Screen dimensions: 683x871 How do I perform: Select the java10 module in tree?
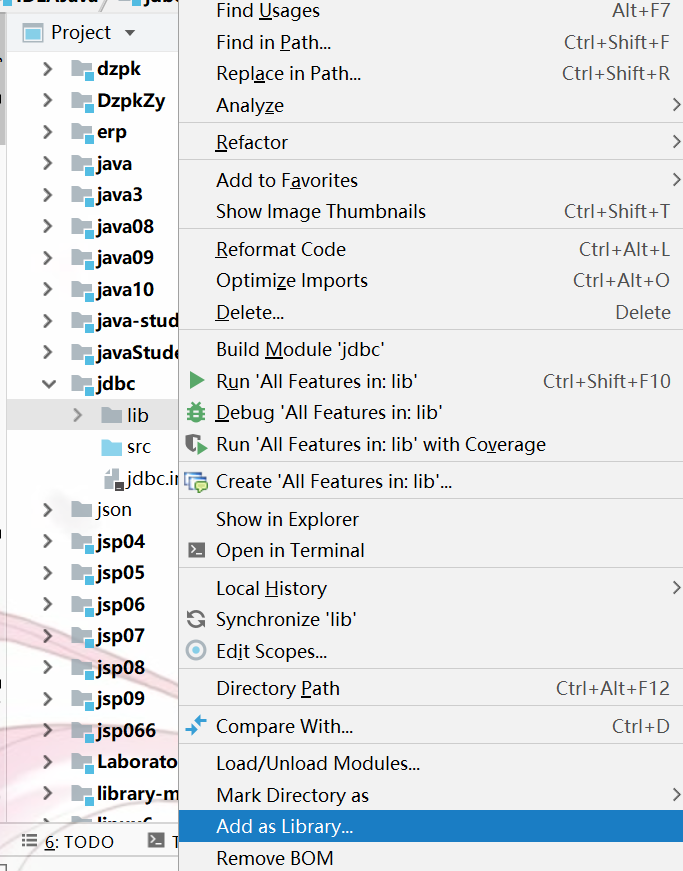pos(125,289)
